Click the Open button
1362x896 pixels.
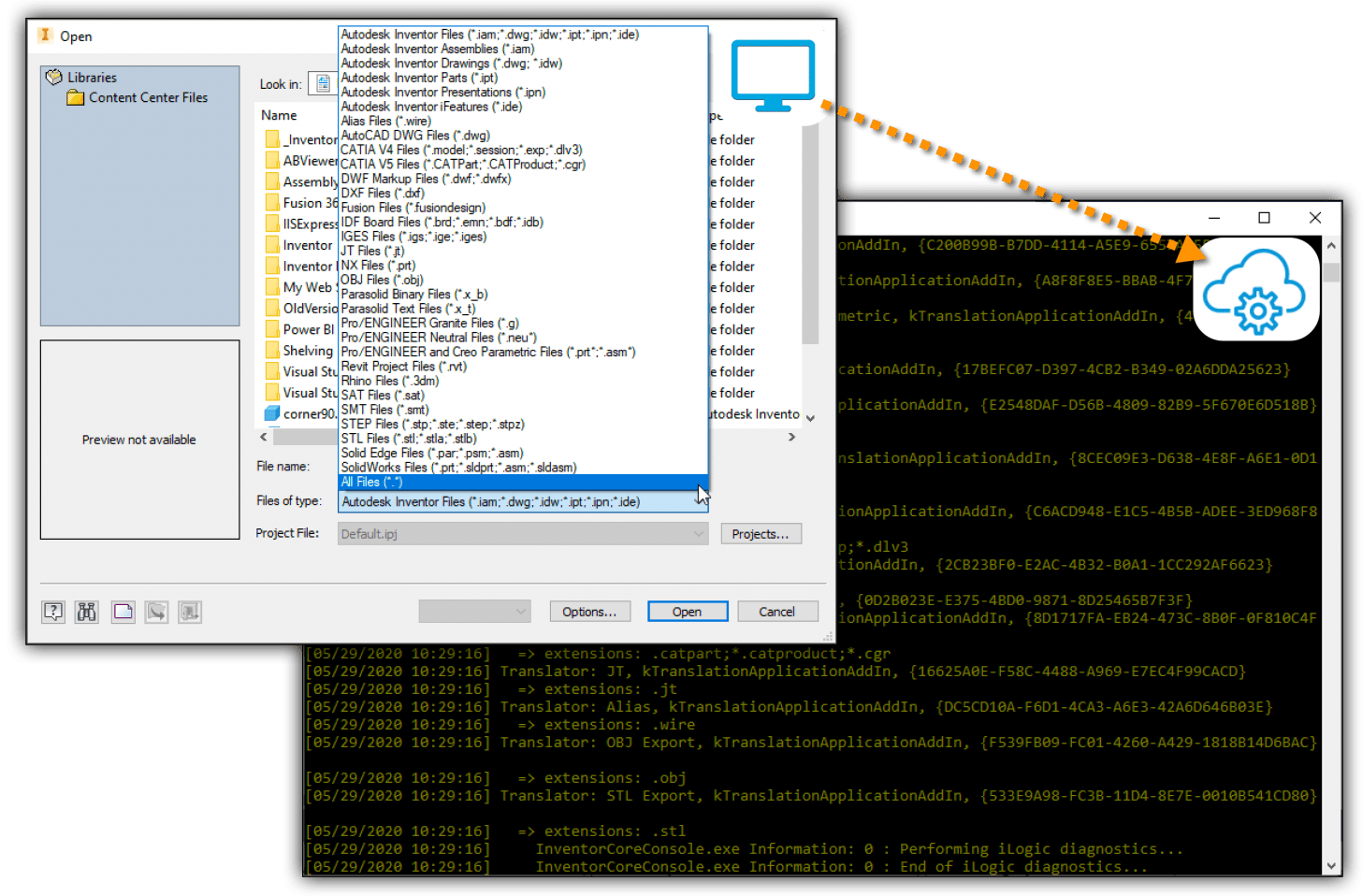pyautogui.click(x=688, y=612)
